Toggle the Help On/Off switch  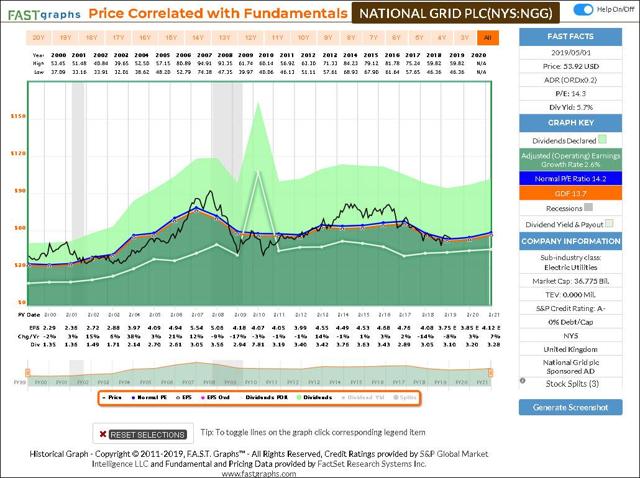[582, 9]
